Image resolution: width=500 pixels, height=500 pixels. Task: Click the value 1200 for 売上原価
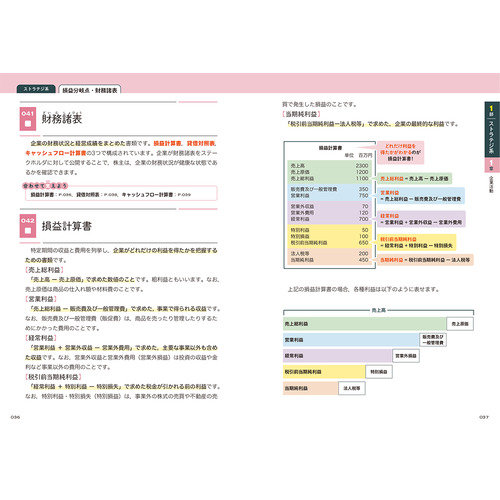pos(362,172)
